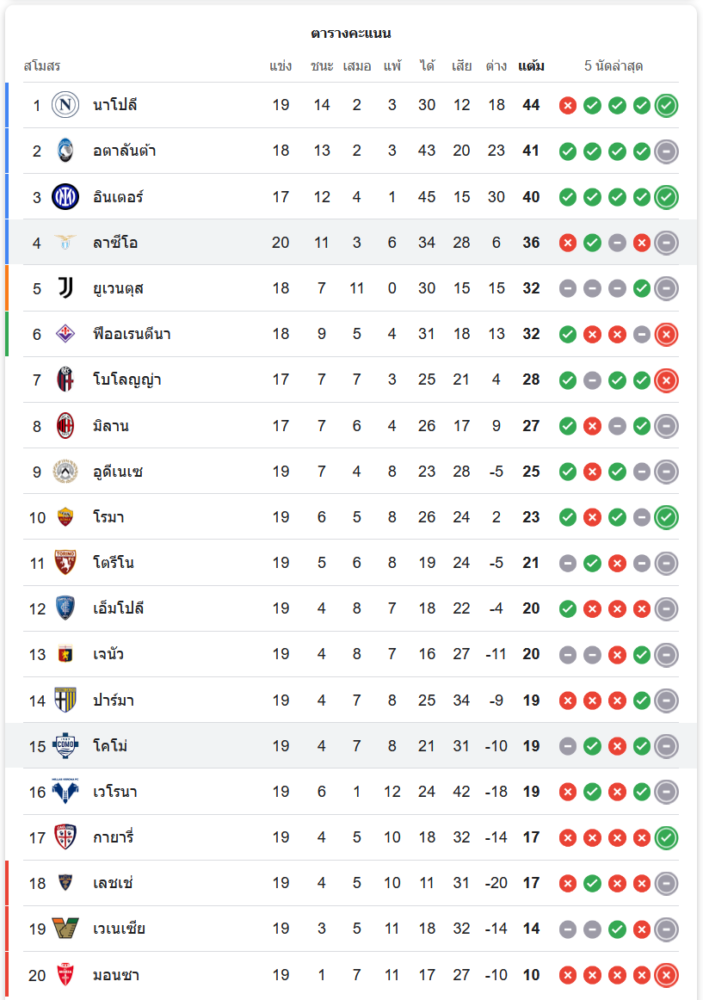Click the Cagliari club crest icon

point(65,837)
